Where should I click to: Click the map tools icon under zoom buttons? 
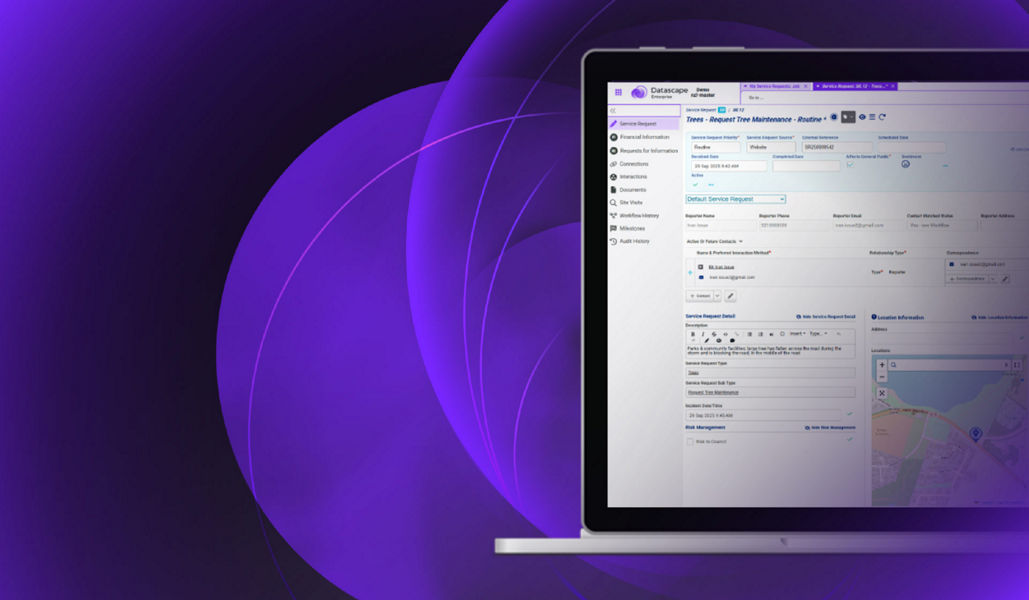coord(882,393)
